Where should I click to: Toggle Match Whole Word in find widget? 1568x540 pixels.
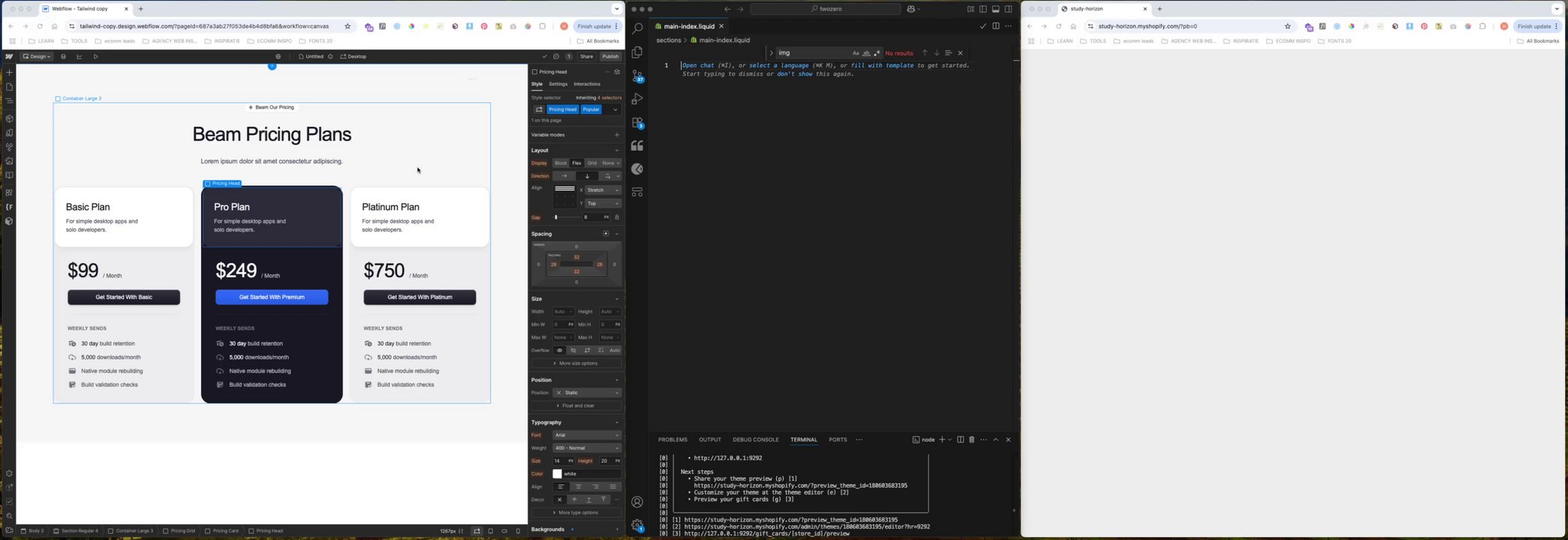pos(866,53)
